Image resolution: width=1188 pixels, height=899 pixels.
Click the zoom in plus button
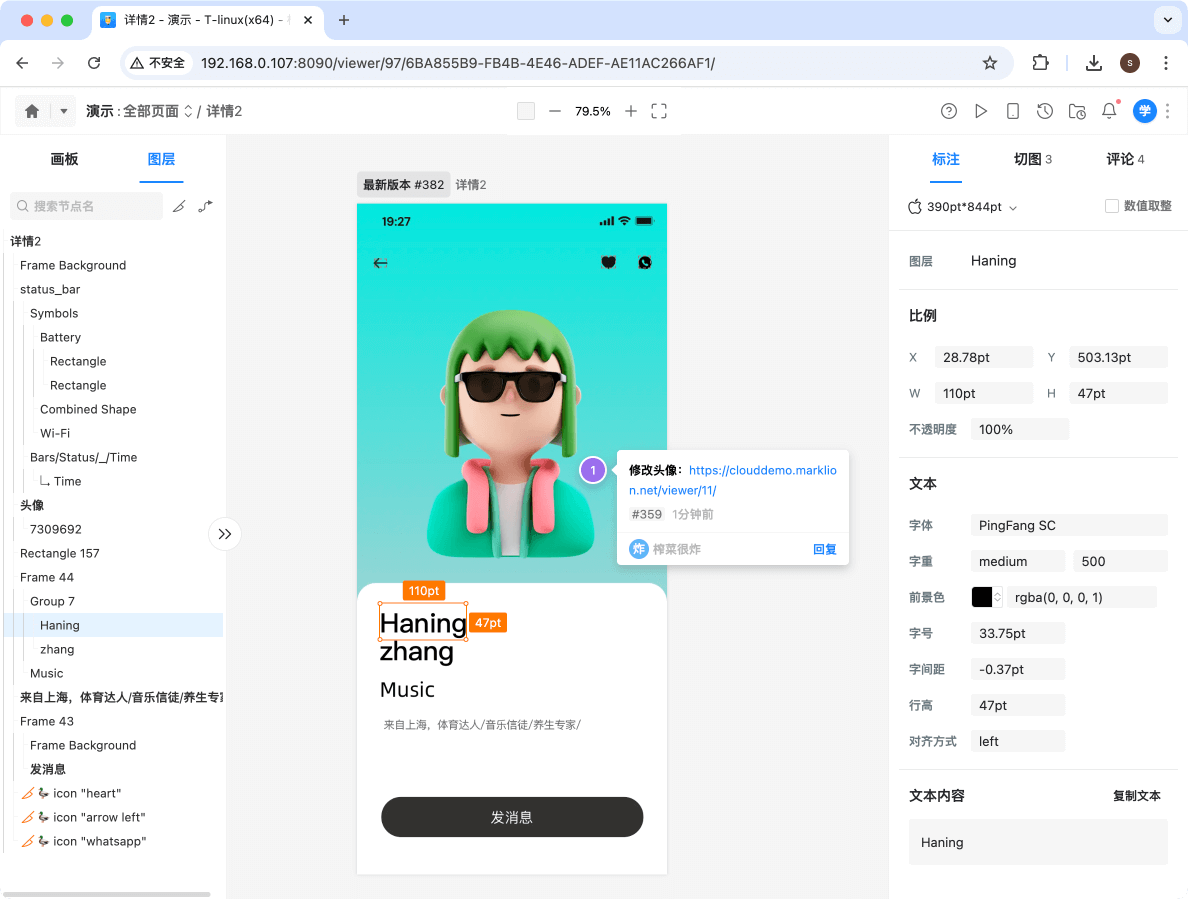631,111
